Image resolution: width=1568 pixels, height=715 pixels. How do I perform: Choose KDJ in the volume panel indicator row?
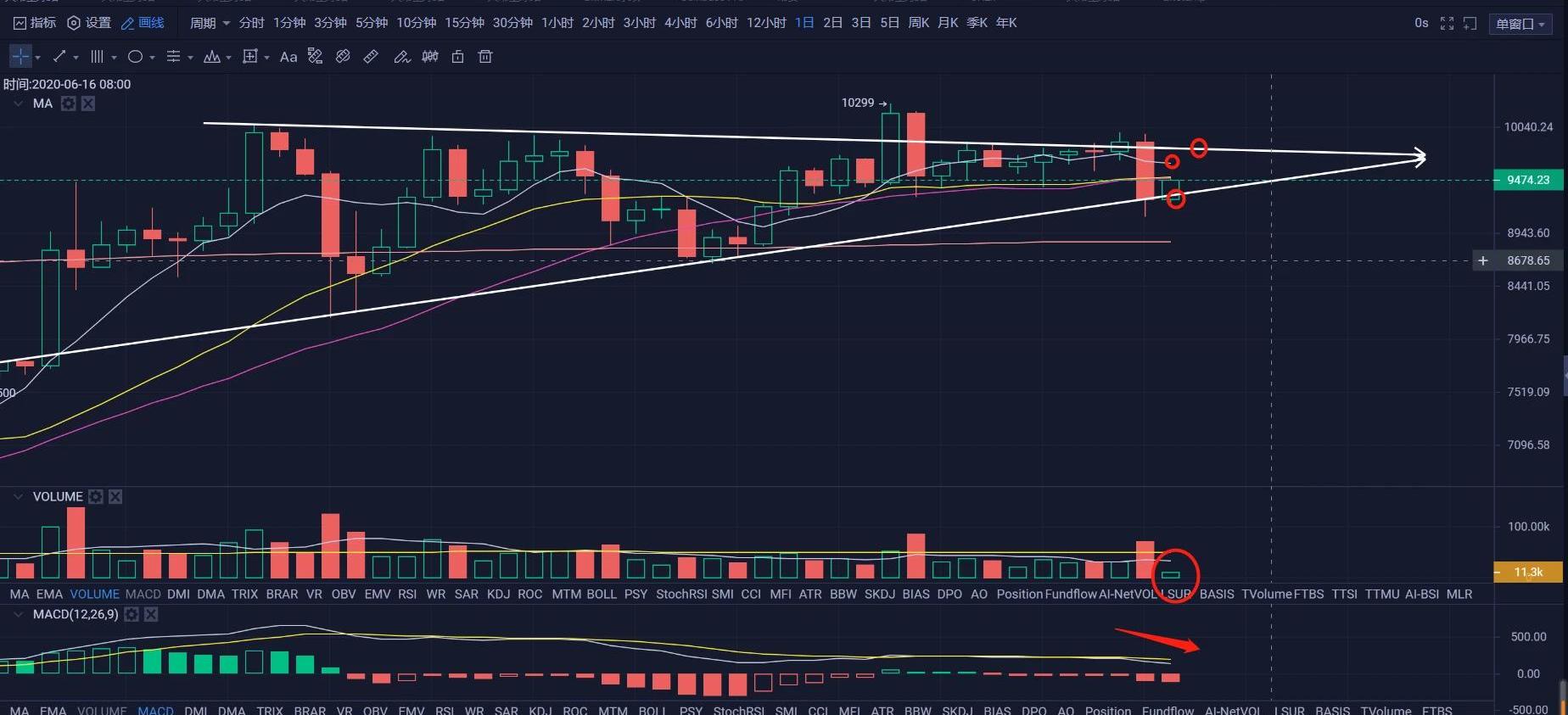click(498, 594)
